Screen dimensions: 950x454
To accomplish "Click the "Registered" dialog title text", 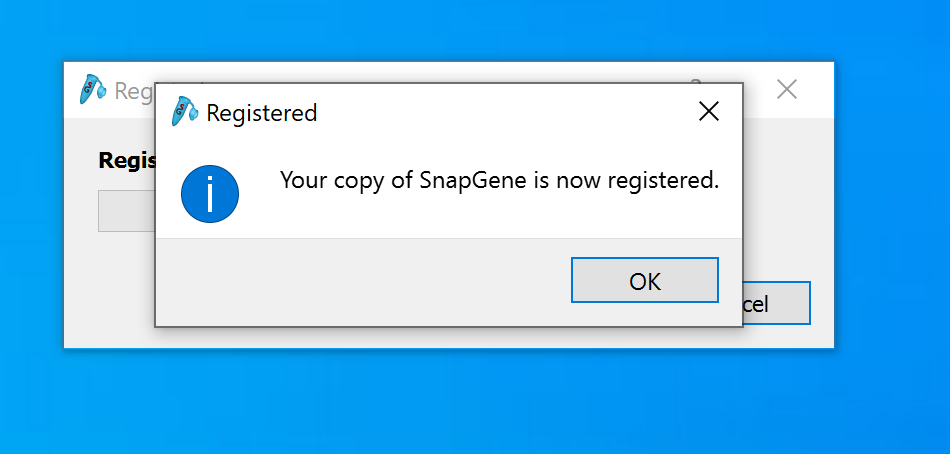I will [x=261, y=113].
